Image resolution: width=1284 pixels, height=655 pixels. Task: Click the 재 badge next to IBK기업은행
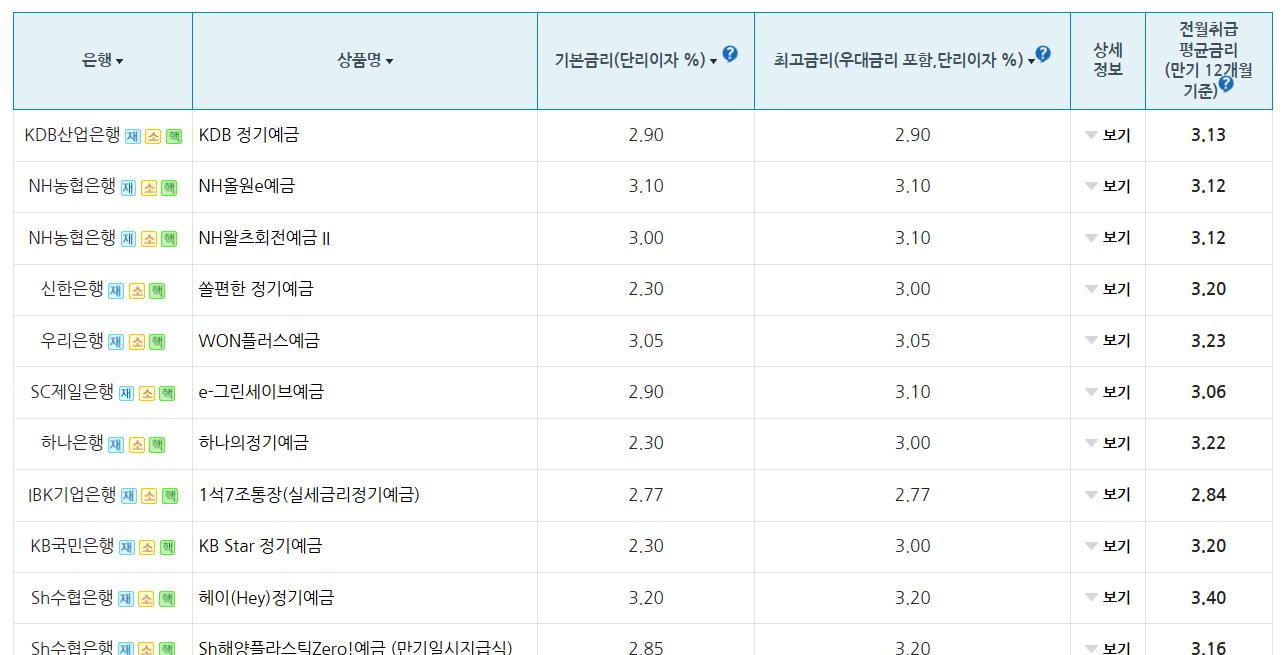(129, 496)
